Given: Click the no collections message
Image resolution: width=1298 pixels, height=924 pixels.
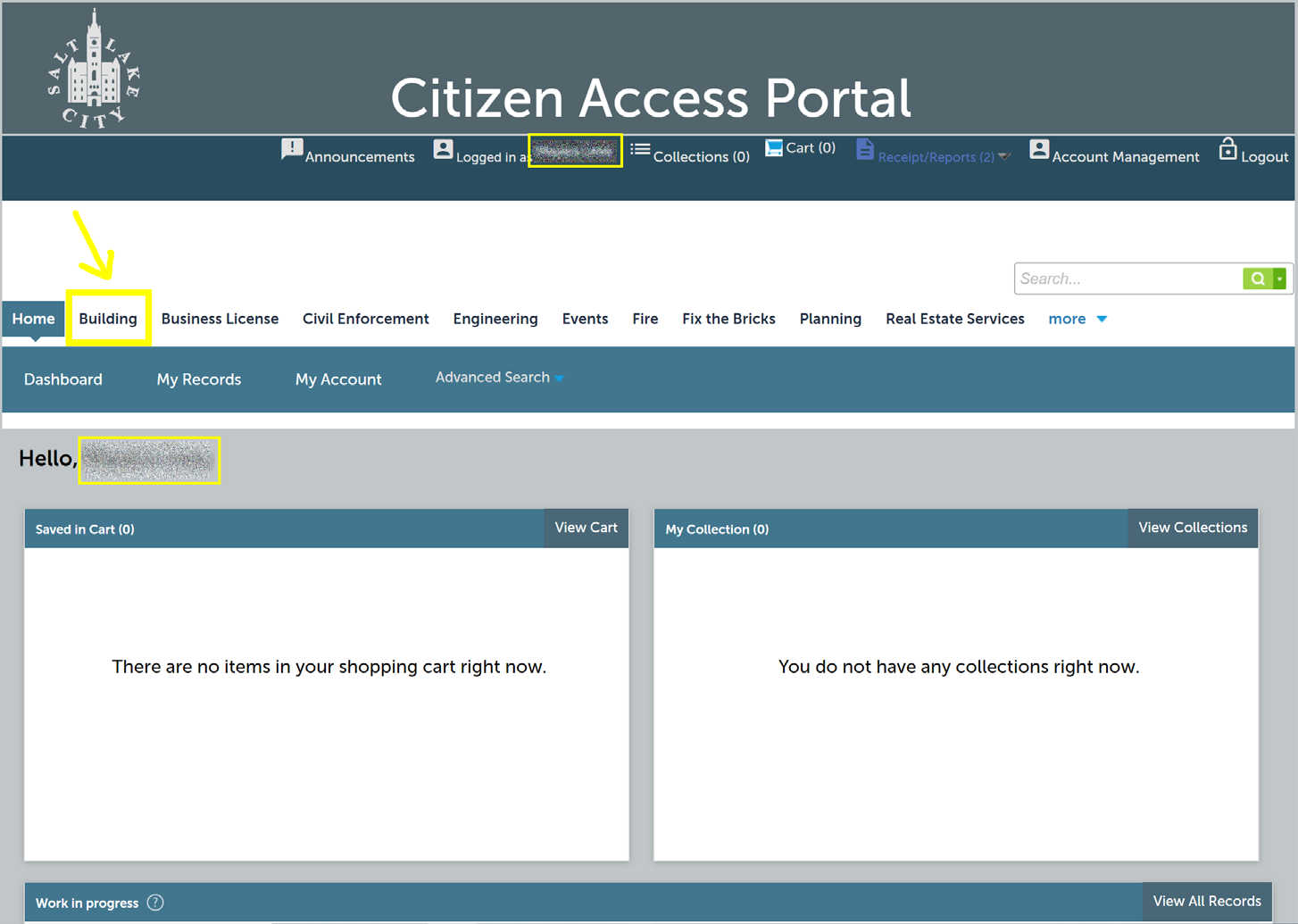Looking at the screenshot, I should point(959,667).
